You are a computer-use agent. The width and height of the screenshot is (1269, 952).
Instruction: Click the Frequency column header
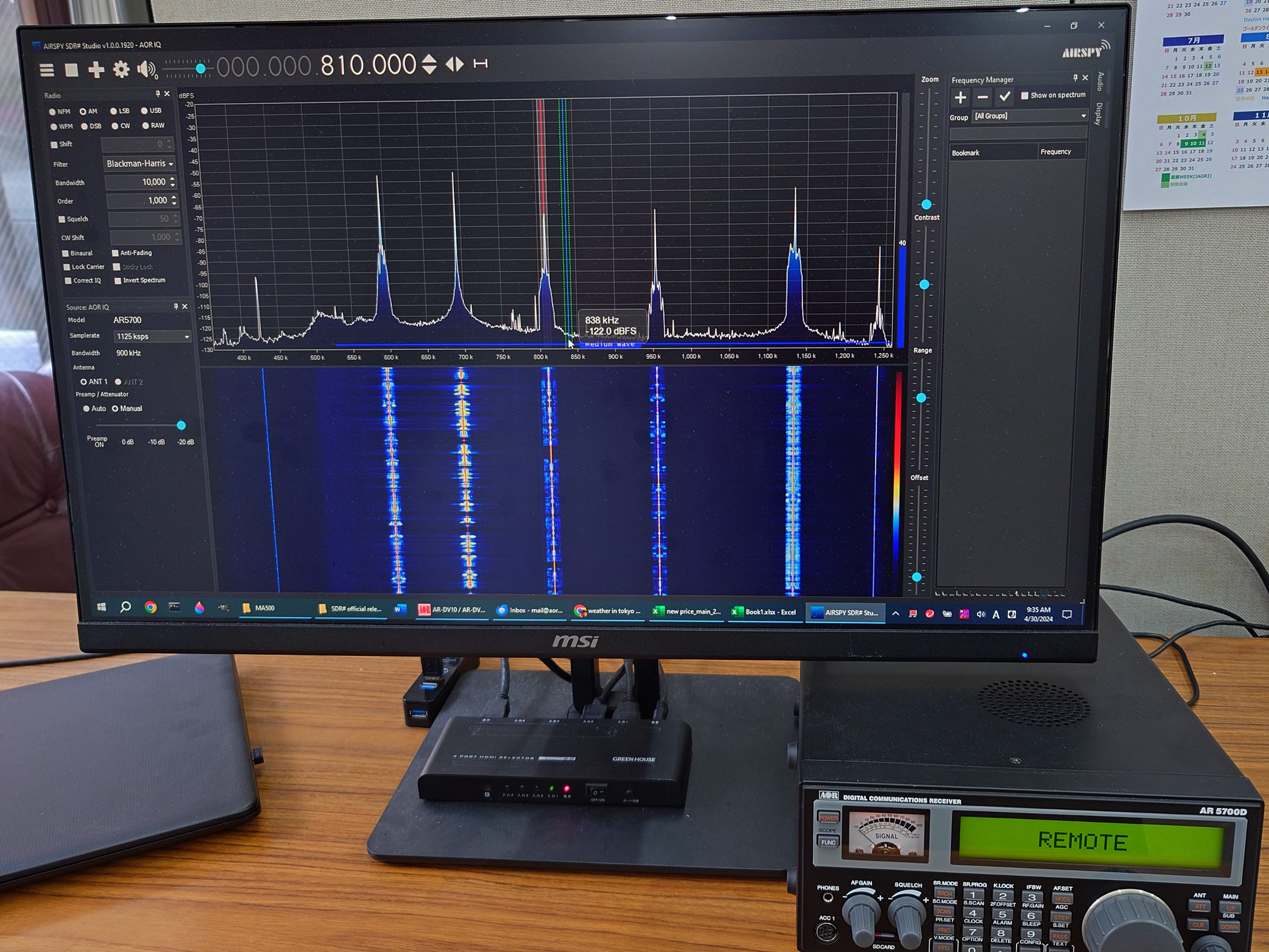(x=1062, y=151)
